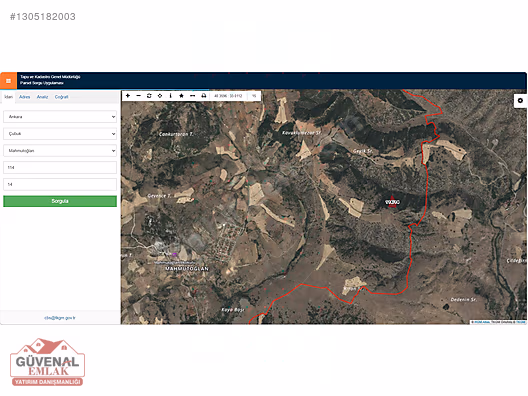Image resolution: width=528 pixels, height=396 pixels.
Task: Click the Dedenin Sr. map label
Action: pos(464,299)
